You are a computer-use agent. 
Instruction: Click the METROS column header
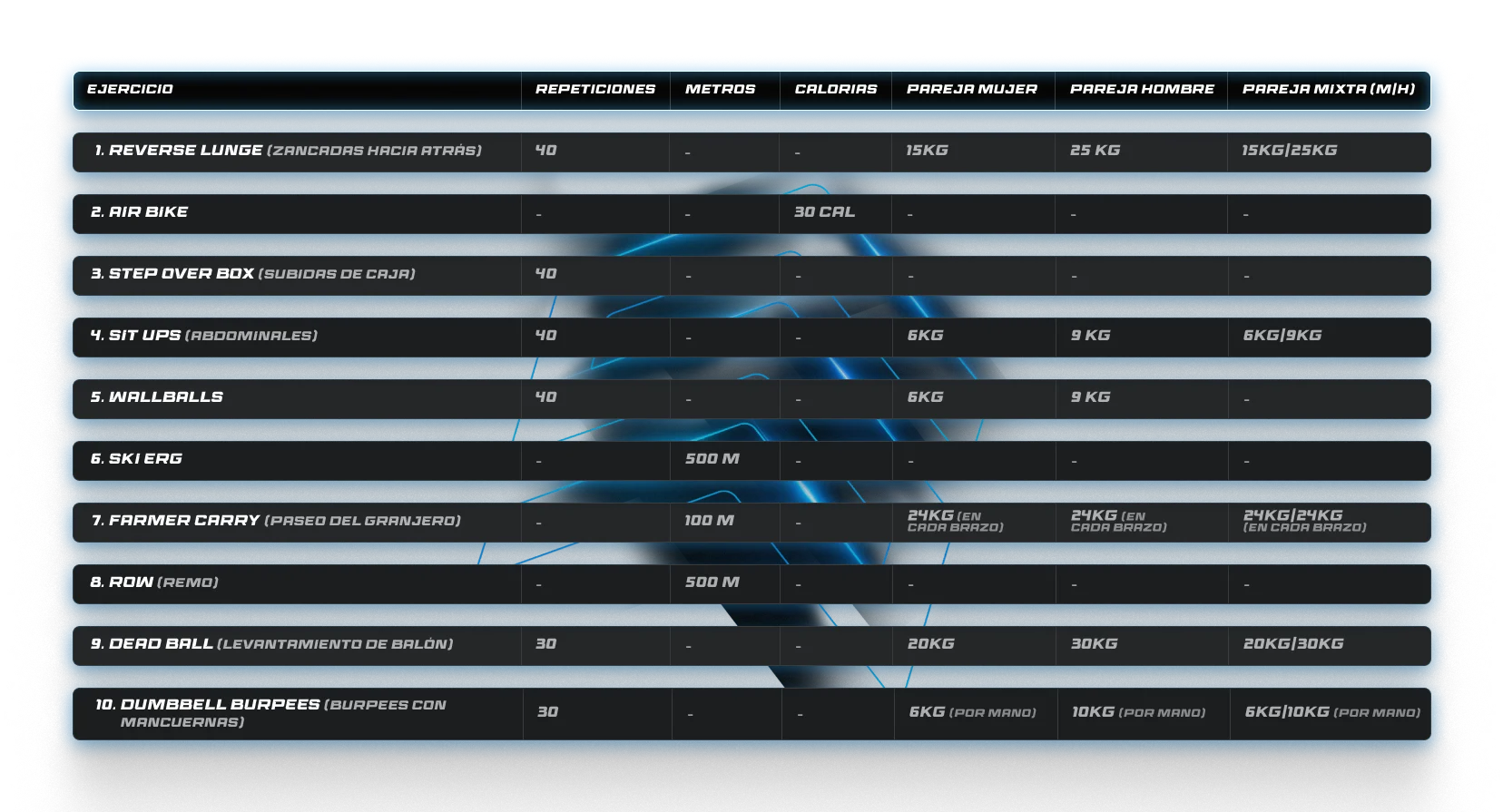click(721, 89)
